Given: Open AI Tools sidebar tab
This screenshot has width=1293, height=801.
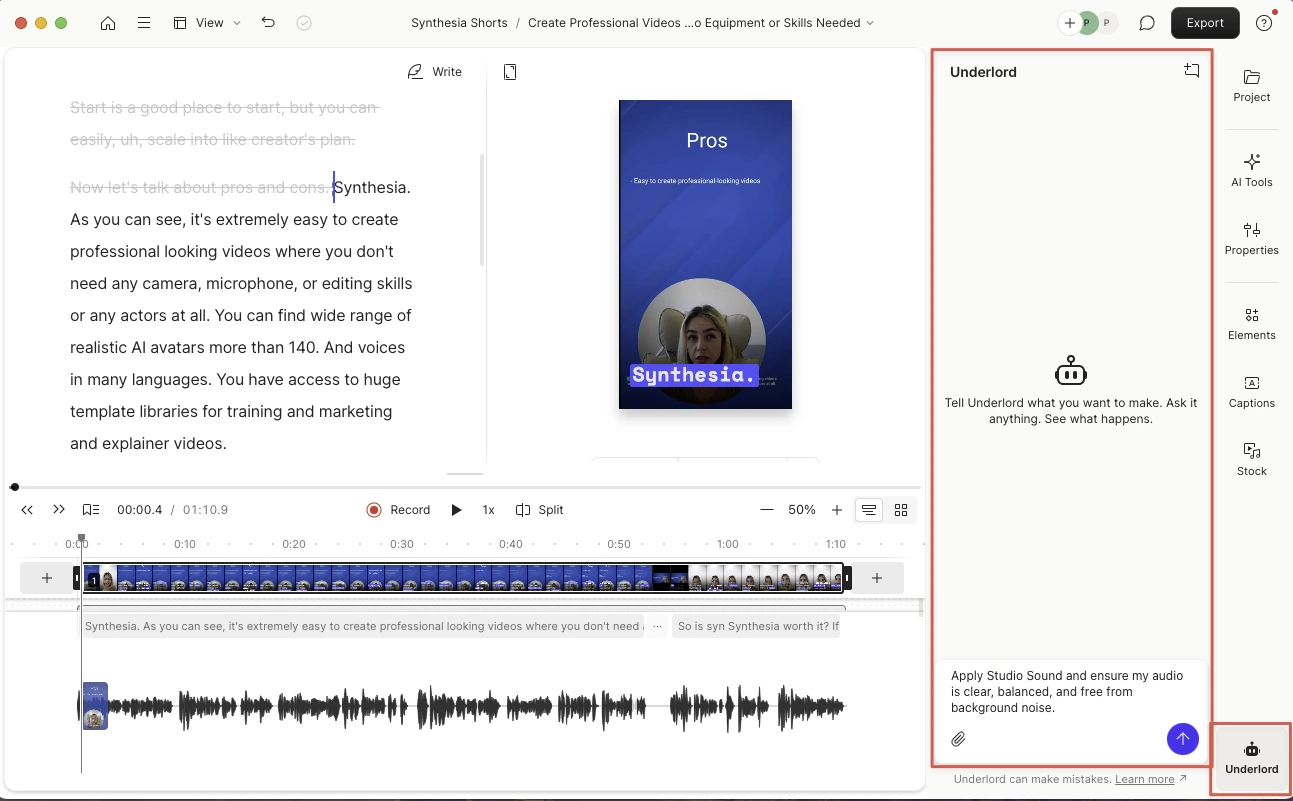Looking at the screenshot, I should (1252, 171).
